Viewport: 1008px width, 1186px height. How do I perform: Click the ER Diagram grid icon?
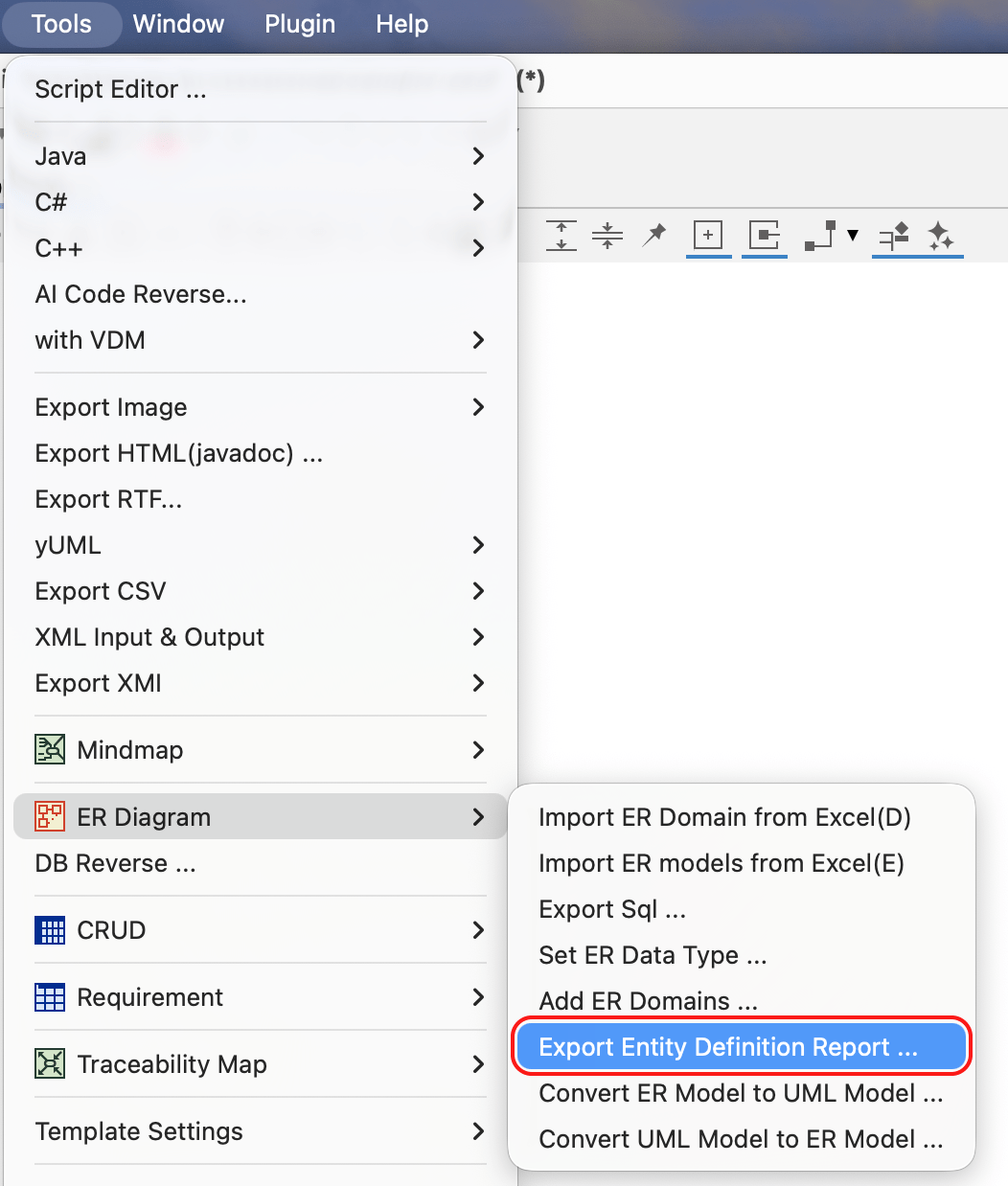[x=50, y=817]
